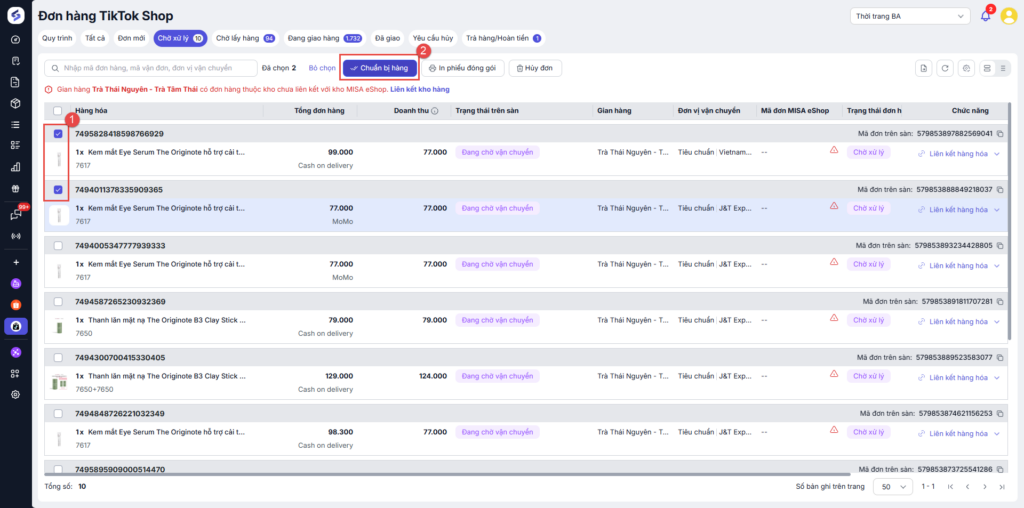Open the Thời trang BA shop dropdown
Image resolution: width=1024 pixels, height=508 pixels.
click(909, 16)
